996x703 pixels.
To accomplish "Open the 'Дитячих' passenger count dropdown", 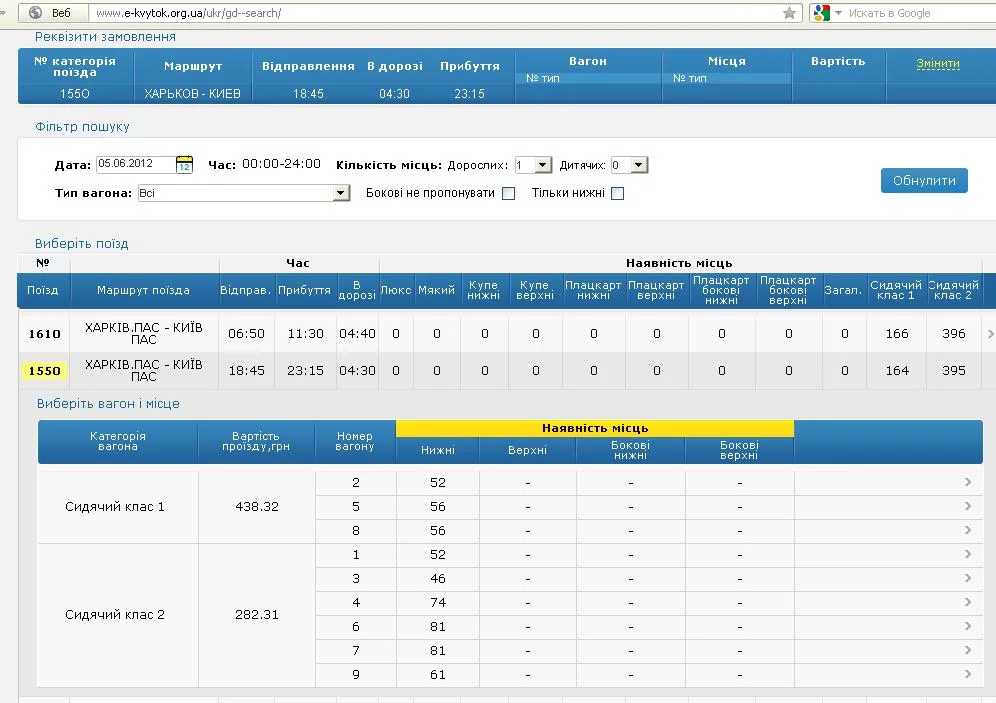I will (639, 165).
